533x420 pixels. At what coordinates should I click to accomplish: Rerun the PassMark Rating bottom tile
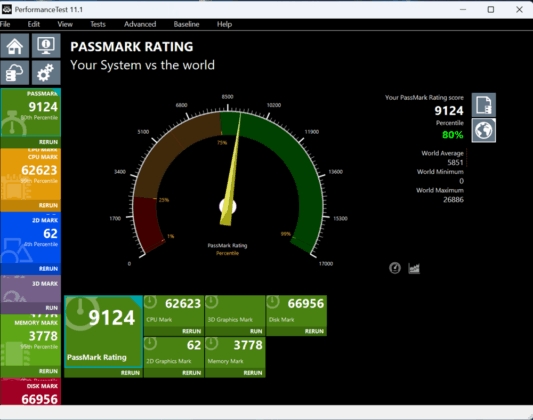[130, 373]
